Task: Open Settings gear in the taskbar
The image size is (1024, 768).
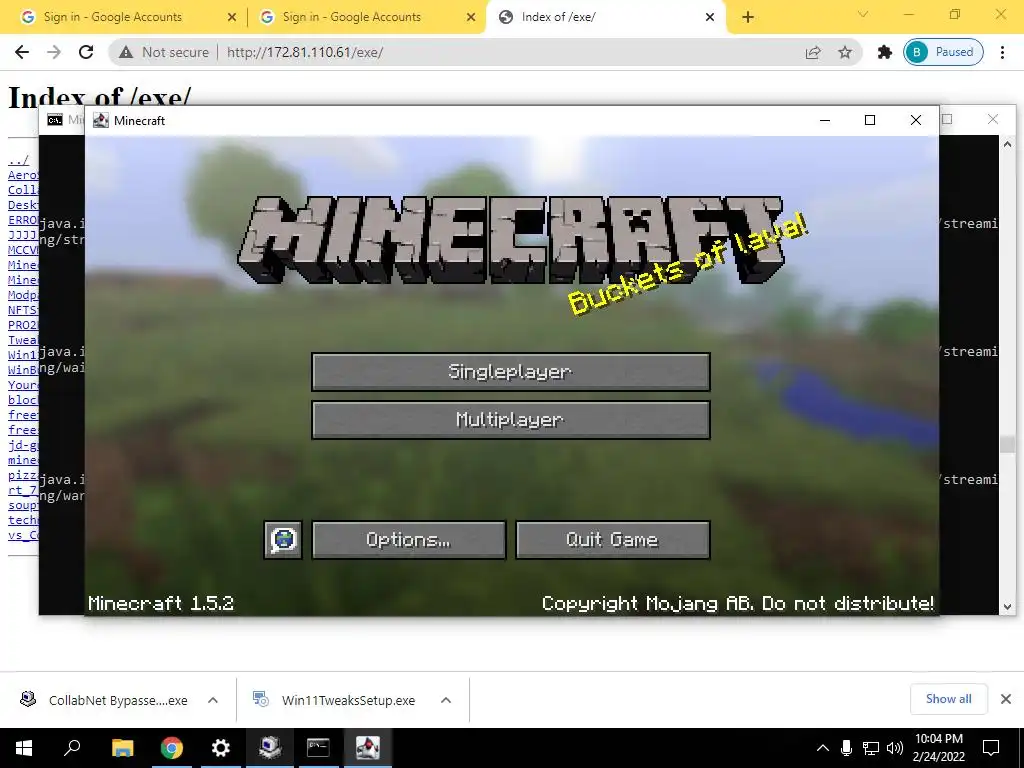Action: pyautogui.click(x=221, y=748)
